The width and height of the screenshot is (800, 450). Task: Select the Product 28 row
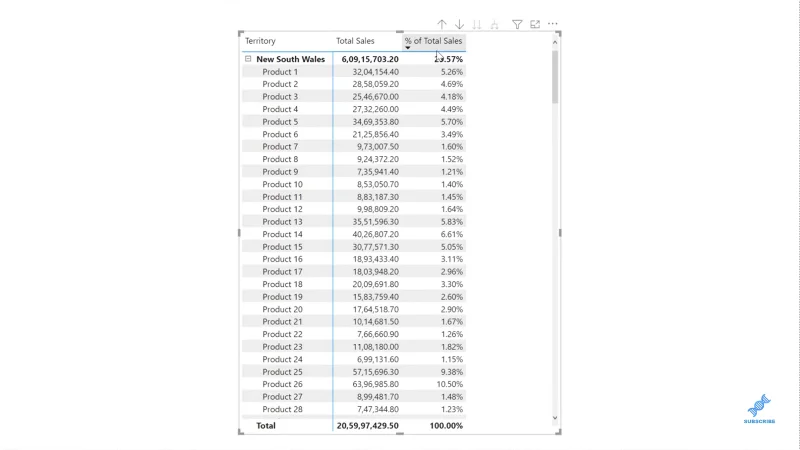click(354, 409)
